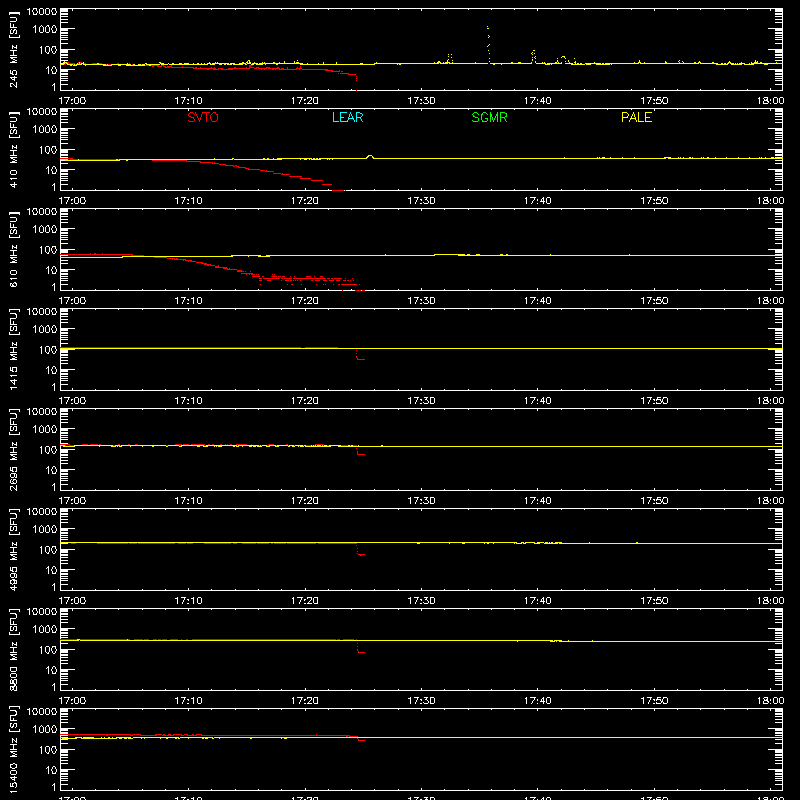Click the 17:50 label under the 2695 MHz plot
Image resolution: width=800 pixels, height=800 pixels.
tap(654, 501)
